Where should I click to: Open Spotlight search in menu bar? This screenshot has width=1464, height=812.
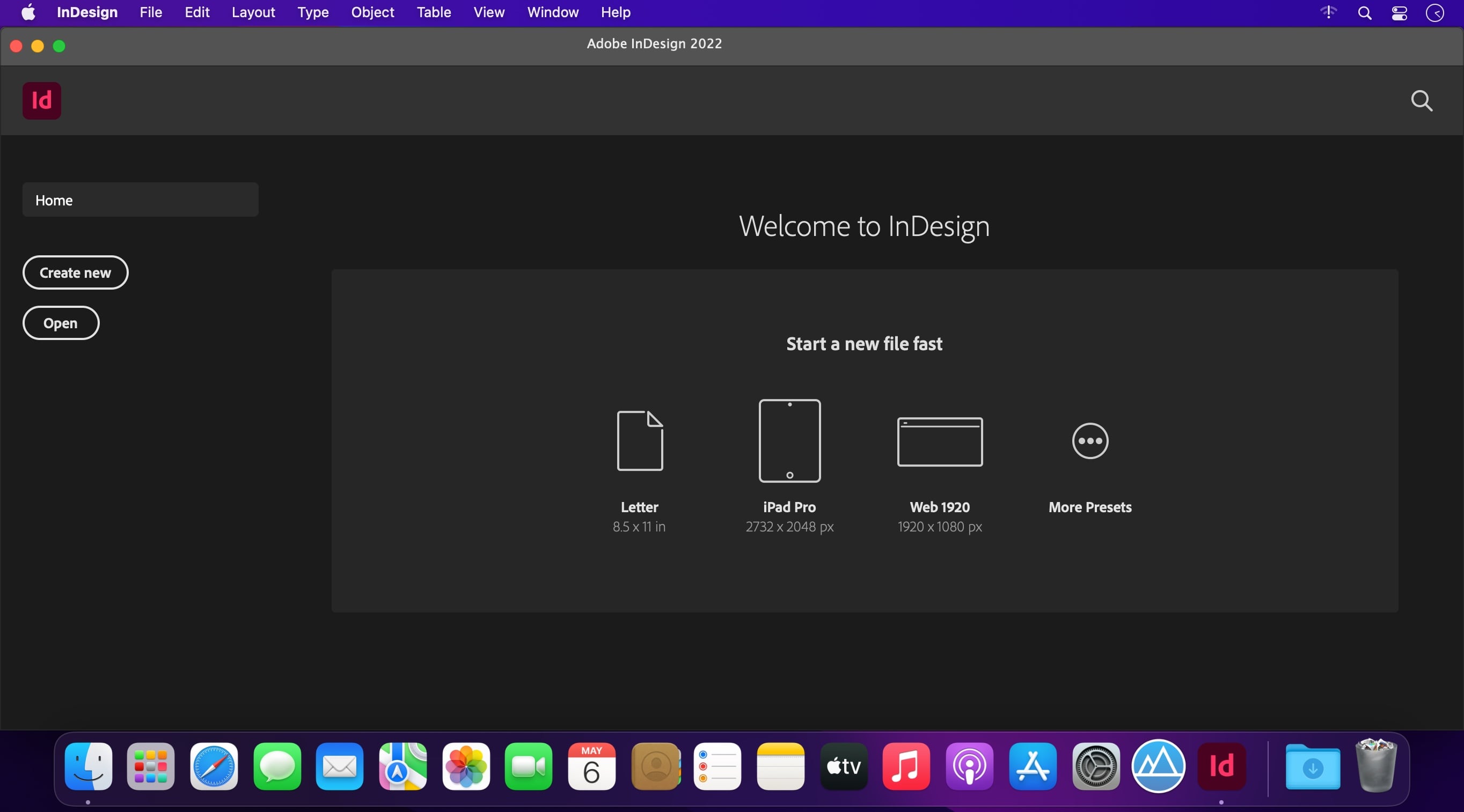(1365, 13)
